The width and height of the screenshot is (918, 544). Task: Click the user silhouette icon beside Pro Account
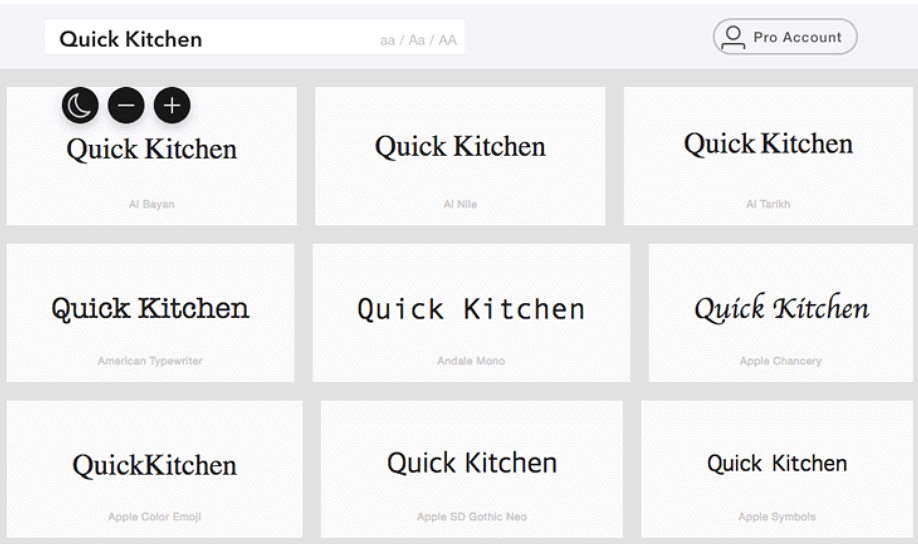point(734,38)
